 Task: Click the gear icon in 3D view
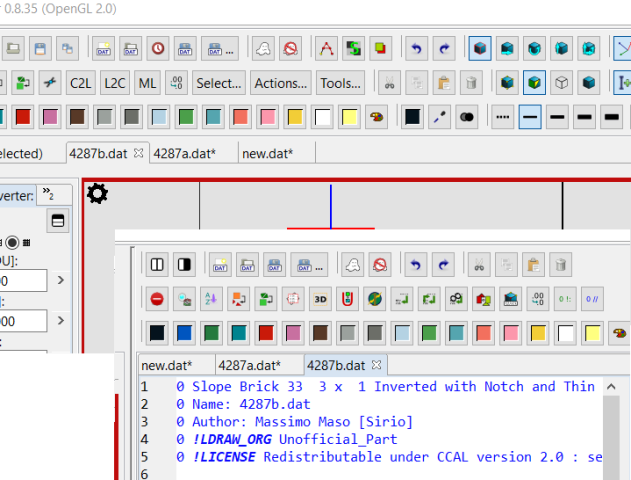97,195
